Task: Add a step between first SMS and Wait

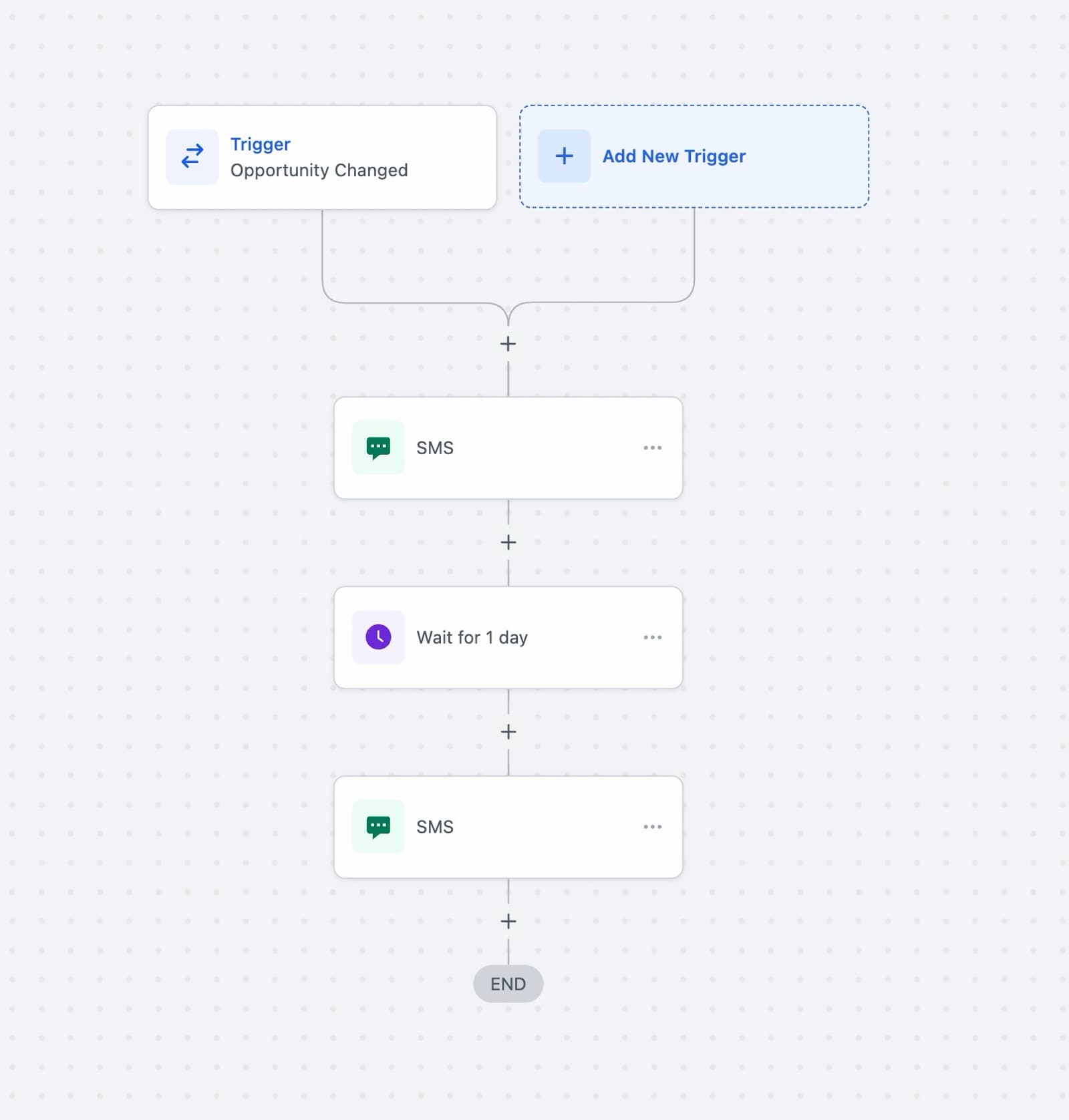Action: pos(508,542)
